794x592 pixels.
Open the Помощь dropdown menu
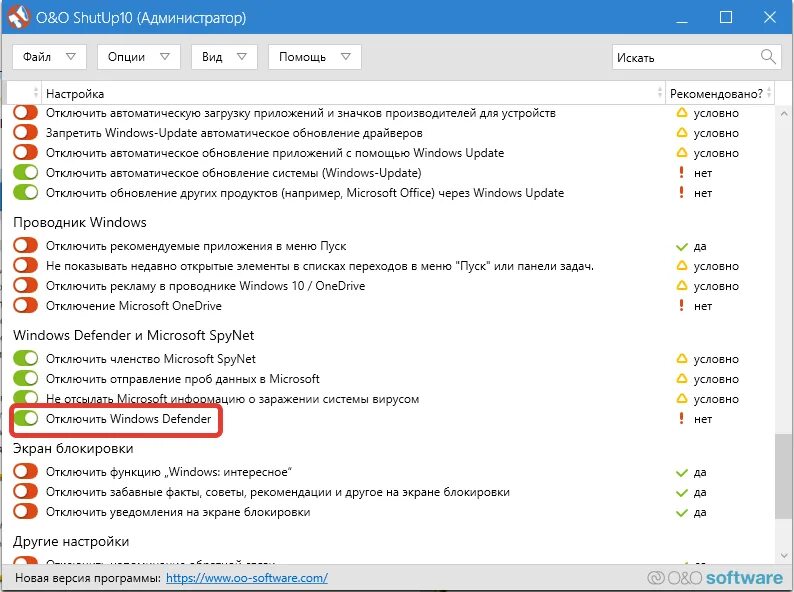click(314, 57)
